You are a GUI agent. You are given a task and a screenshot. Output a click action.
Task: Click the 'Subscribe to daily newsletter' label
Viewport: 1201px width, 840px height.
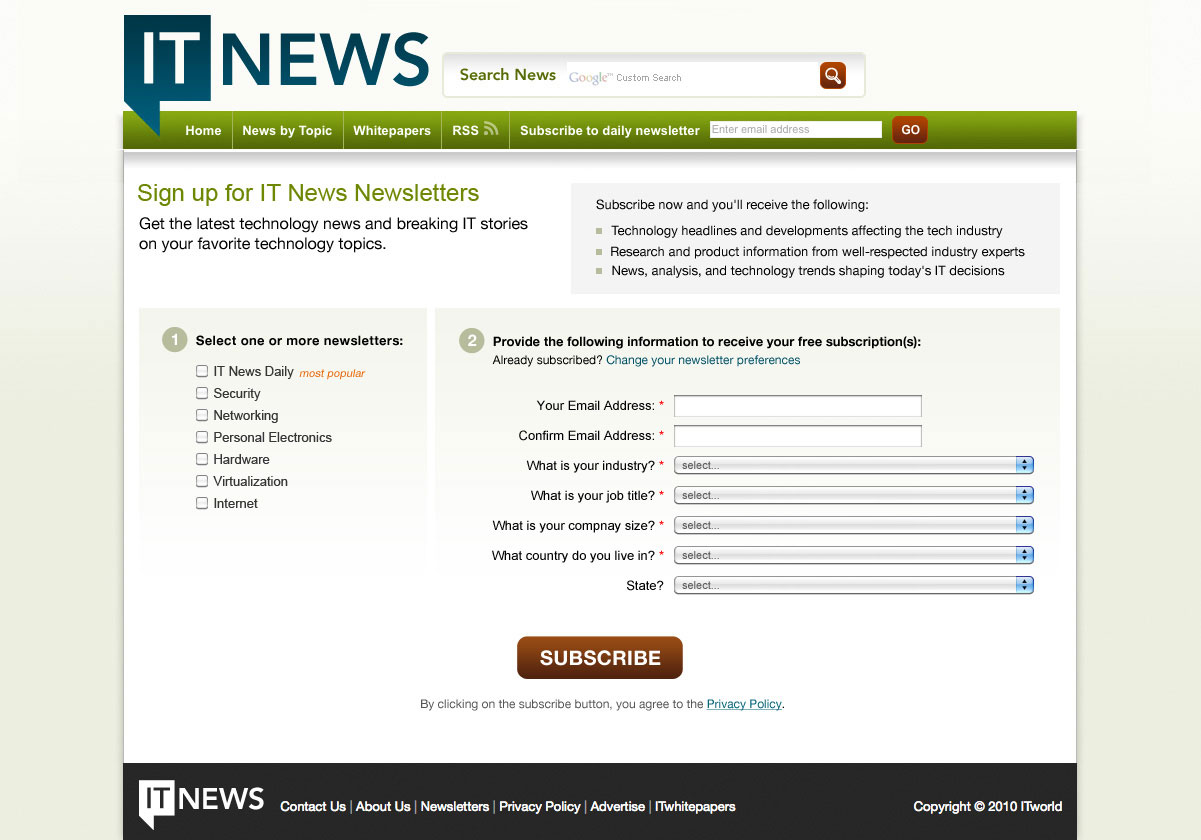point(610,131)
